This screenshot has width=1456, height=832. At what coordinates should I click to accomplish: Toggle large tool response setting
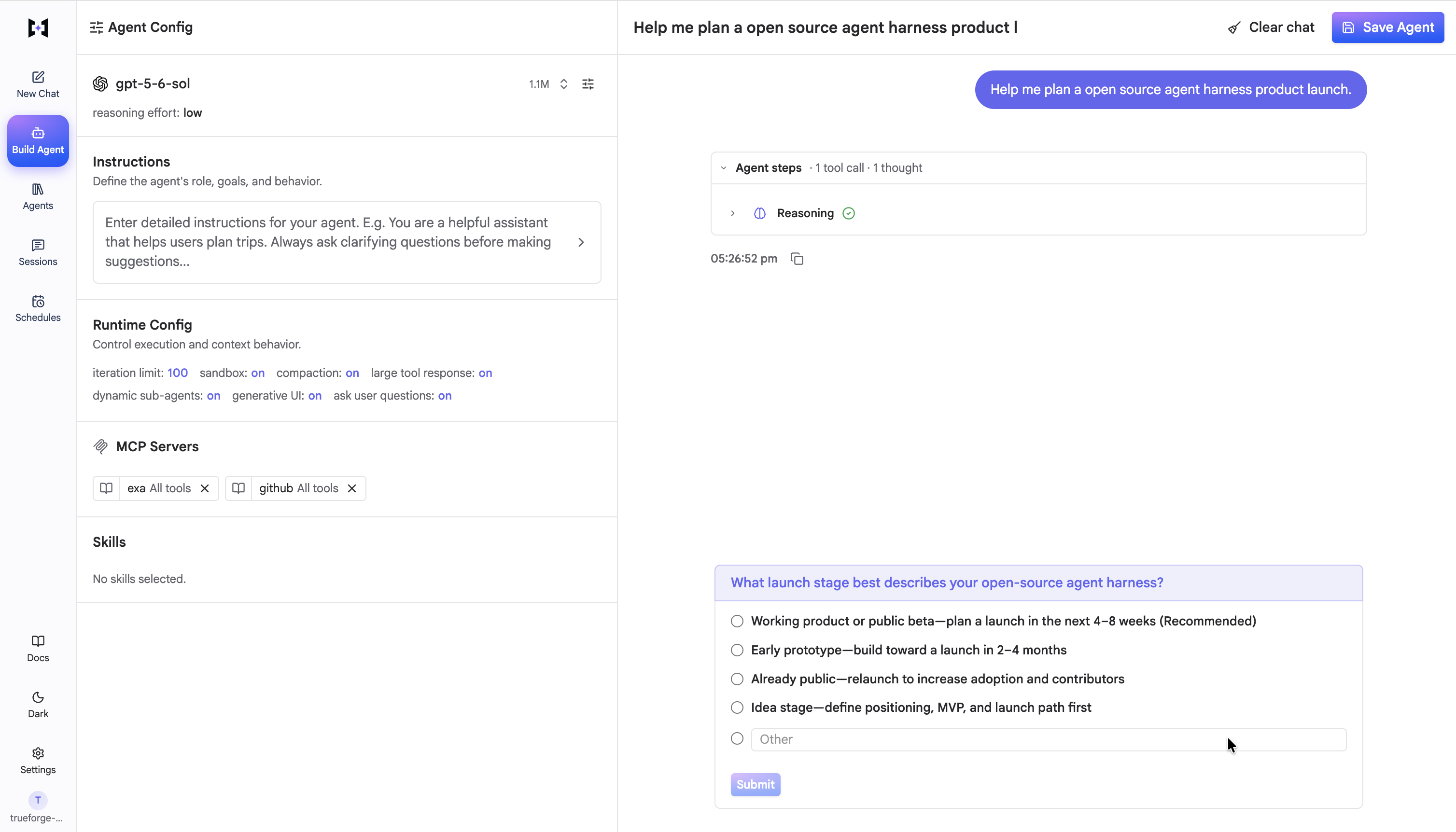(x=485, y=373)
